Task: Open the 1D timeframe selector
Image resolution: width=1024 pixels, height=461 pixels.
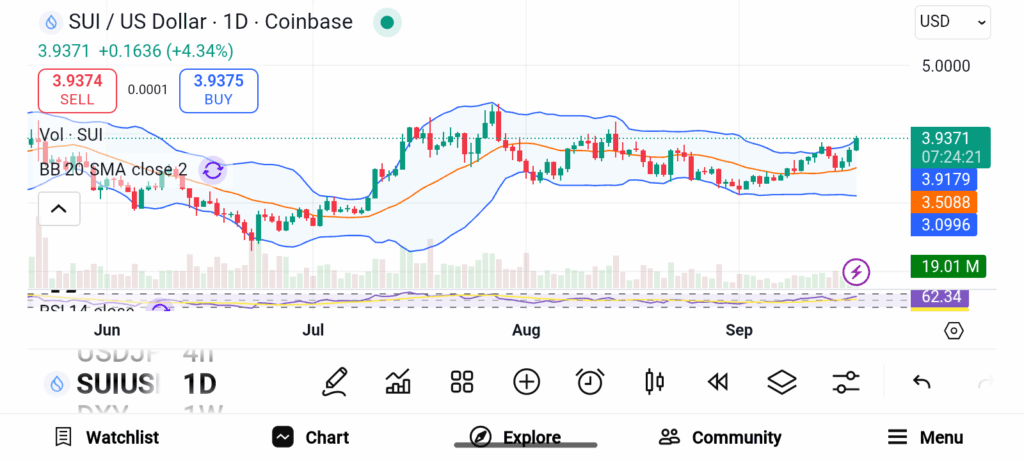Action: (200, 383)
